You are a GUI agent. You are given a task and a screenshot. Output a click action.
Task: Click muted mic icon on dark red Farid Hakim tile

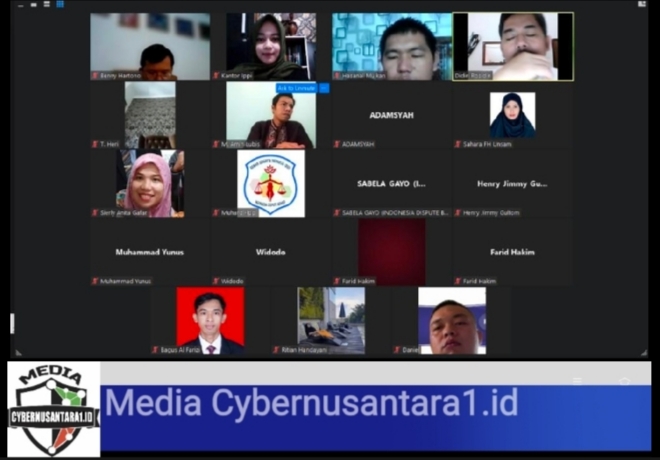point(337,281)
